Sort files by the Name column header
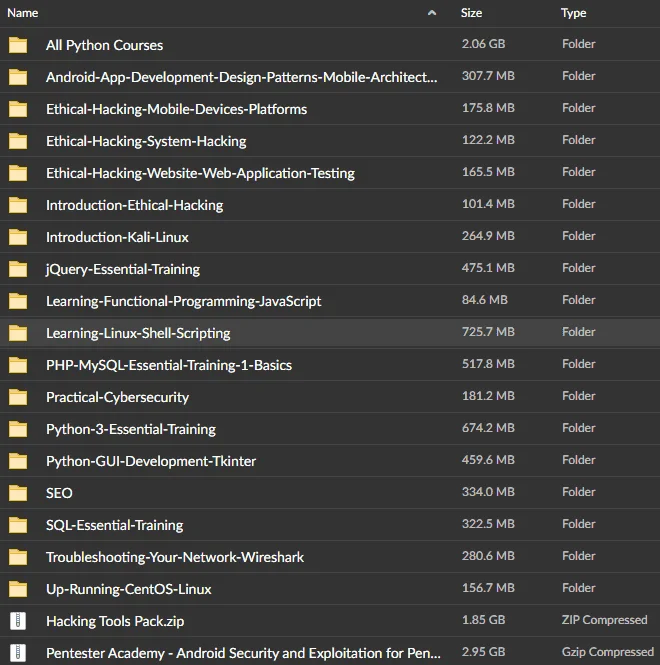660x665 pixels. 22,13
